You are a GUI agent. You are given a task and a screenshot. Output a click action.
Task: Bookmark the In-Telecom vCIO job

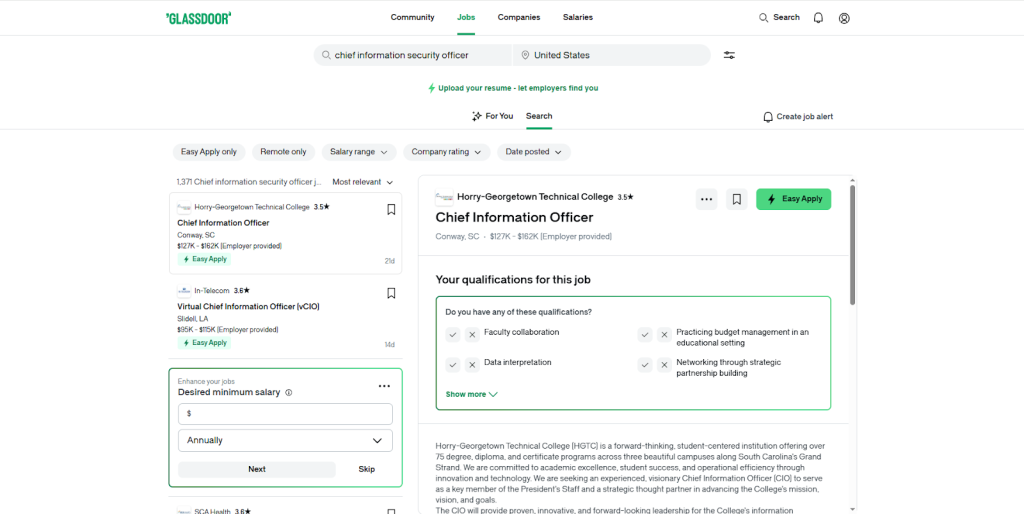pyautogui.click(x=391, y=293)
